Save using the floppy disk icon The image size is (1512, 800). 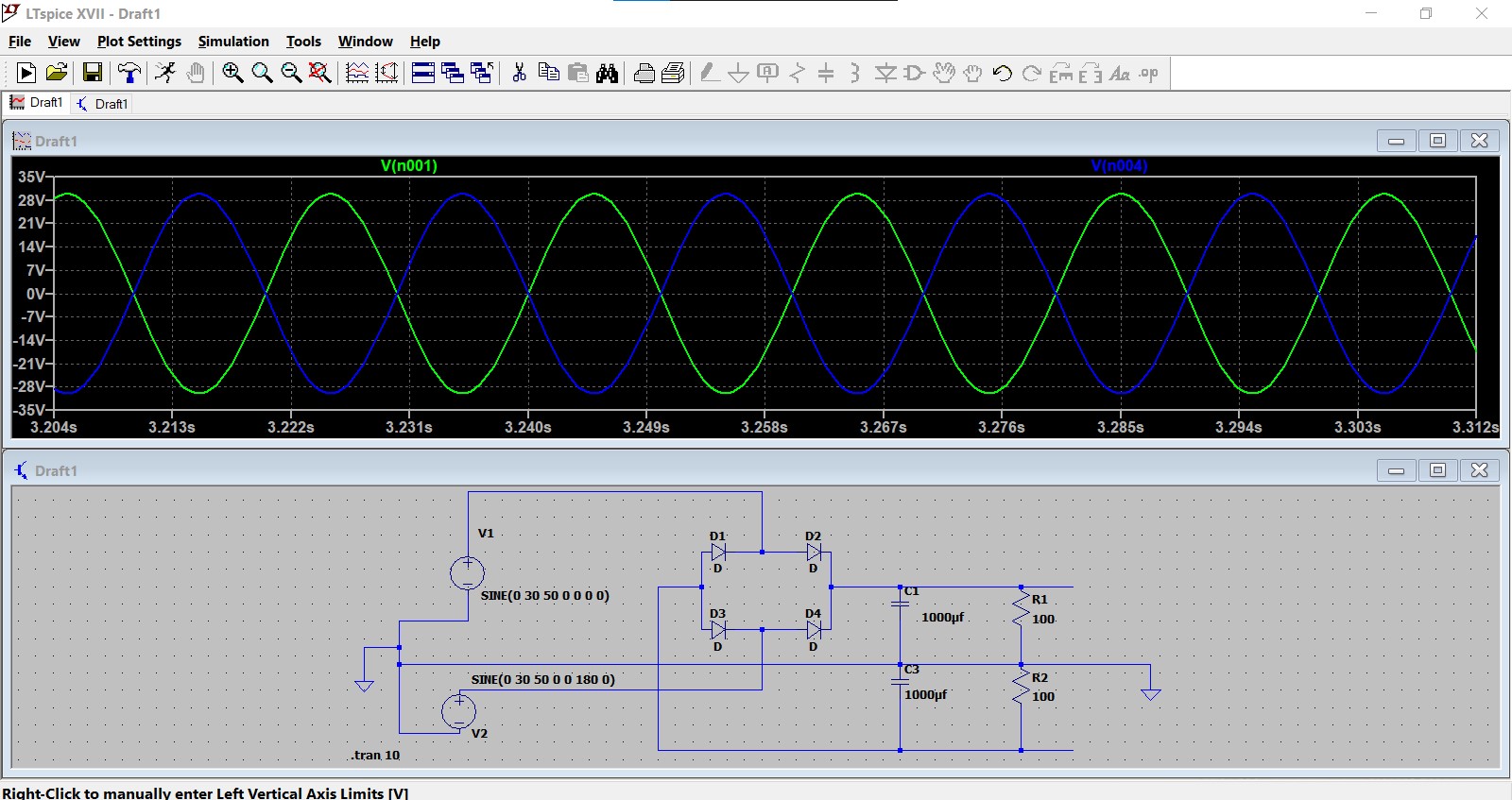click(x=92, y=73)
